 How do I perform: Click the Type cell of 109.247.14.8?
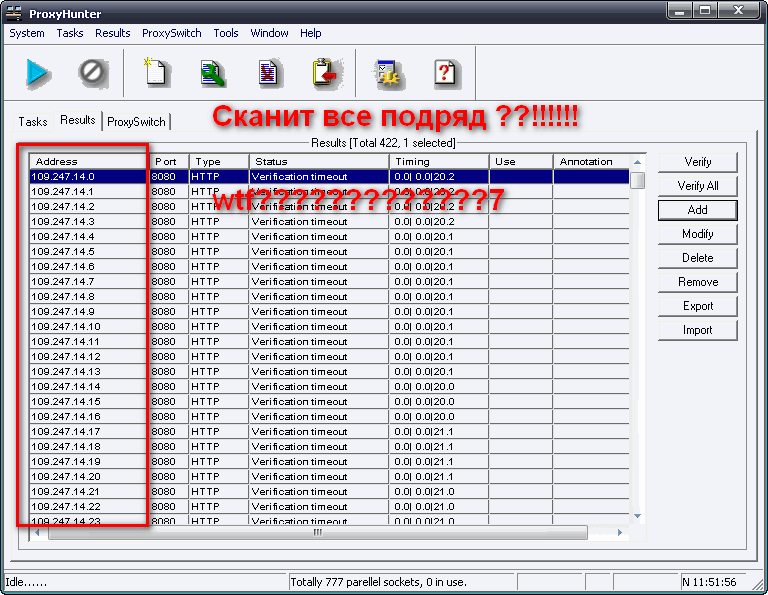[219, 296]
